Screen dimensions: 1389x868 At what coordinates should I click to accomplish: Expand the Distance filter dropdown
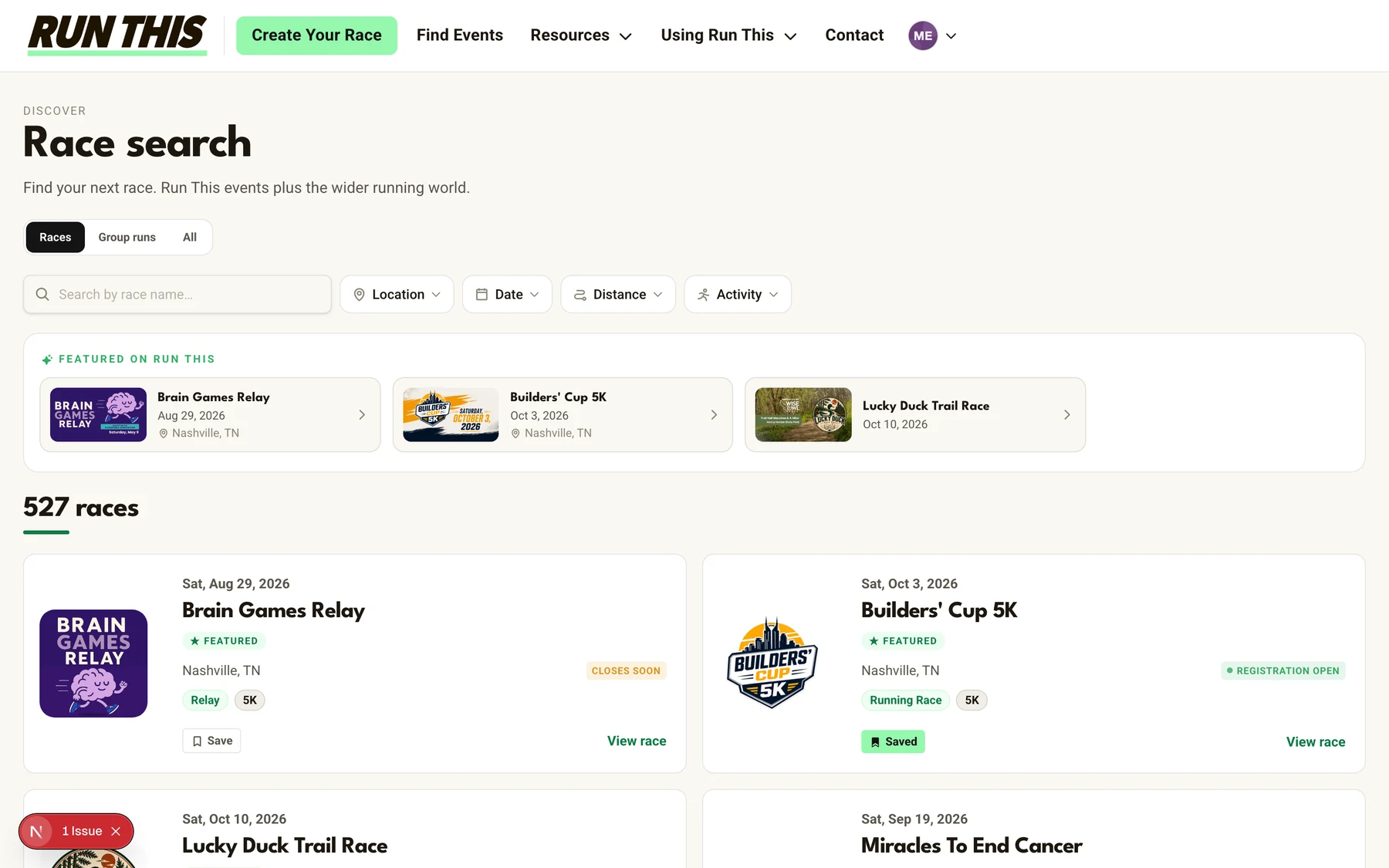[618, 294]
